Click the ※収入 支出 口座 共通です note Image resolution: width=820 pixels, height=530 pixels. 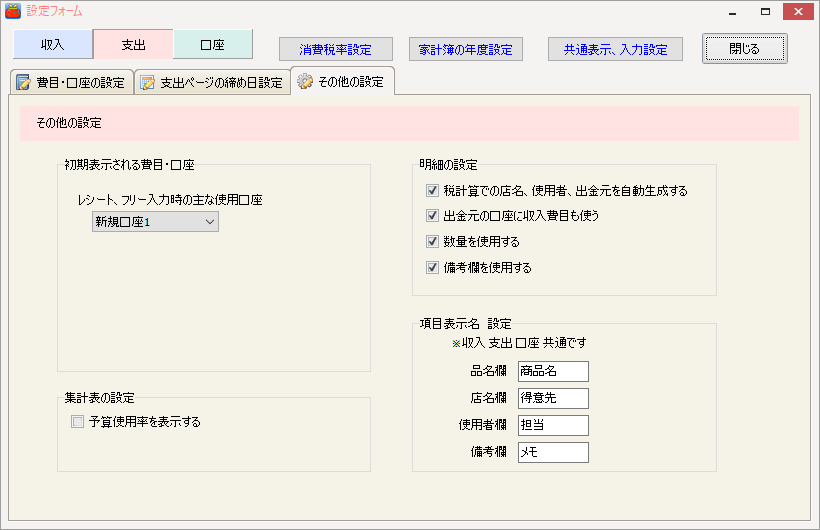point(519,343)
